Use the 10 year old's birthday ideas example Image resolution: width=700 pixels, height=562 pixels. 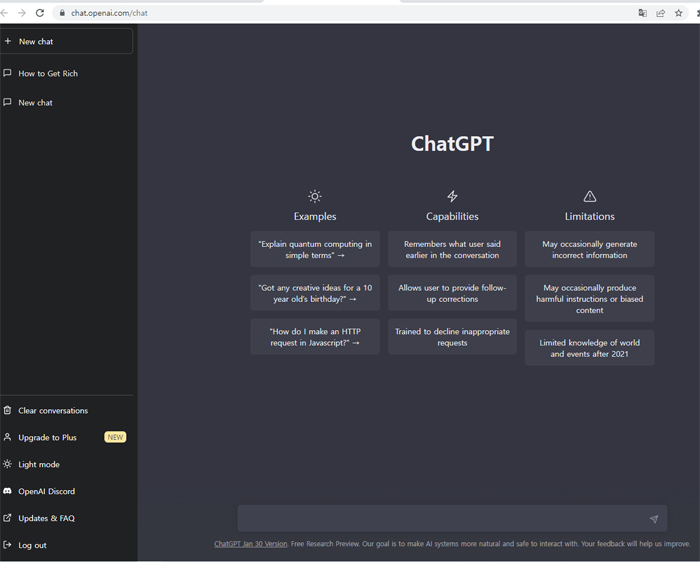pos(315,293)
